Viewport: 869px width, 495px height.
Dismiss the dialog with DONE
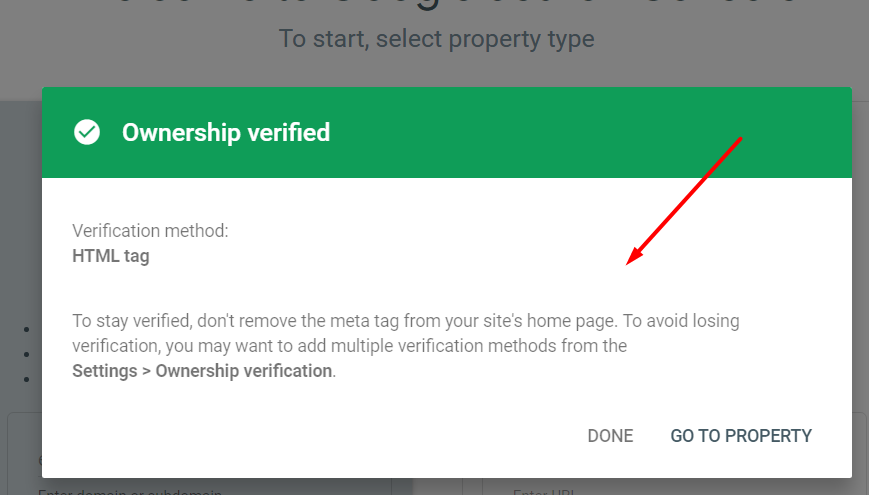(610, 436)
